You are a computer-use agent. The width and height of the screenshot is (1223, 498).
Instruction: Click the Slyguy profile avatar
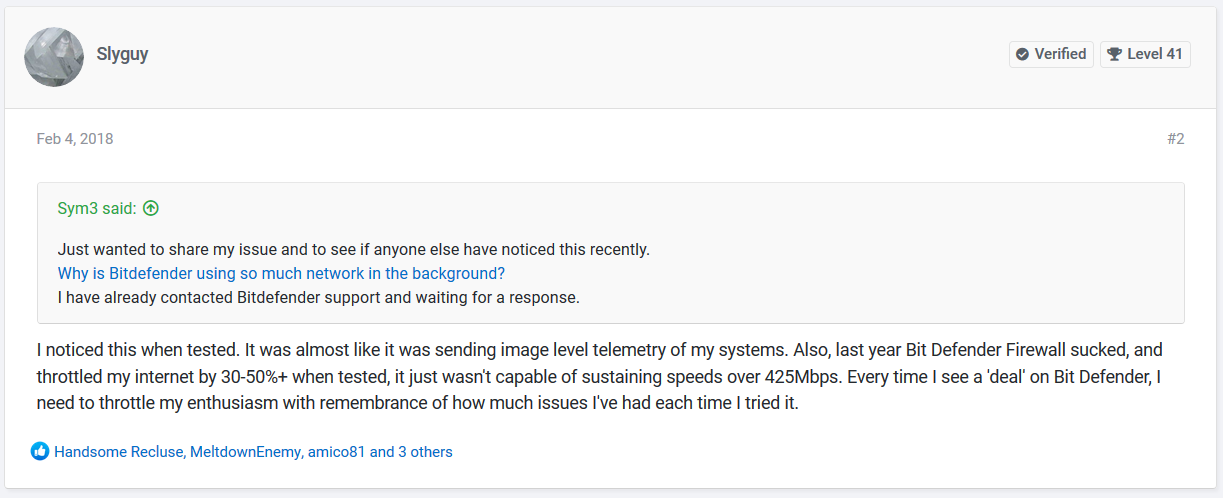[x=54, y=56]
